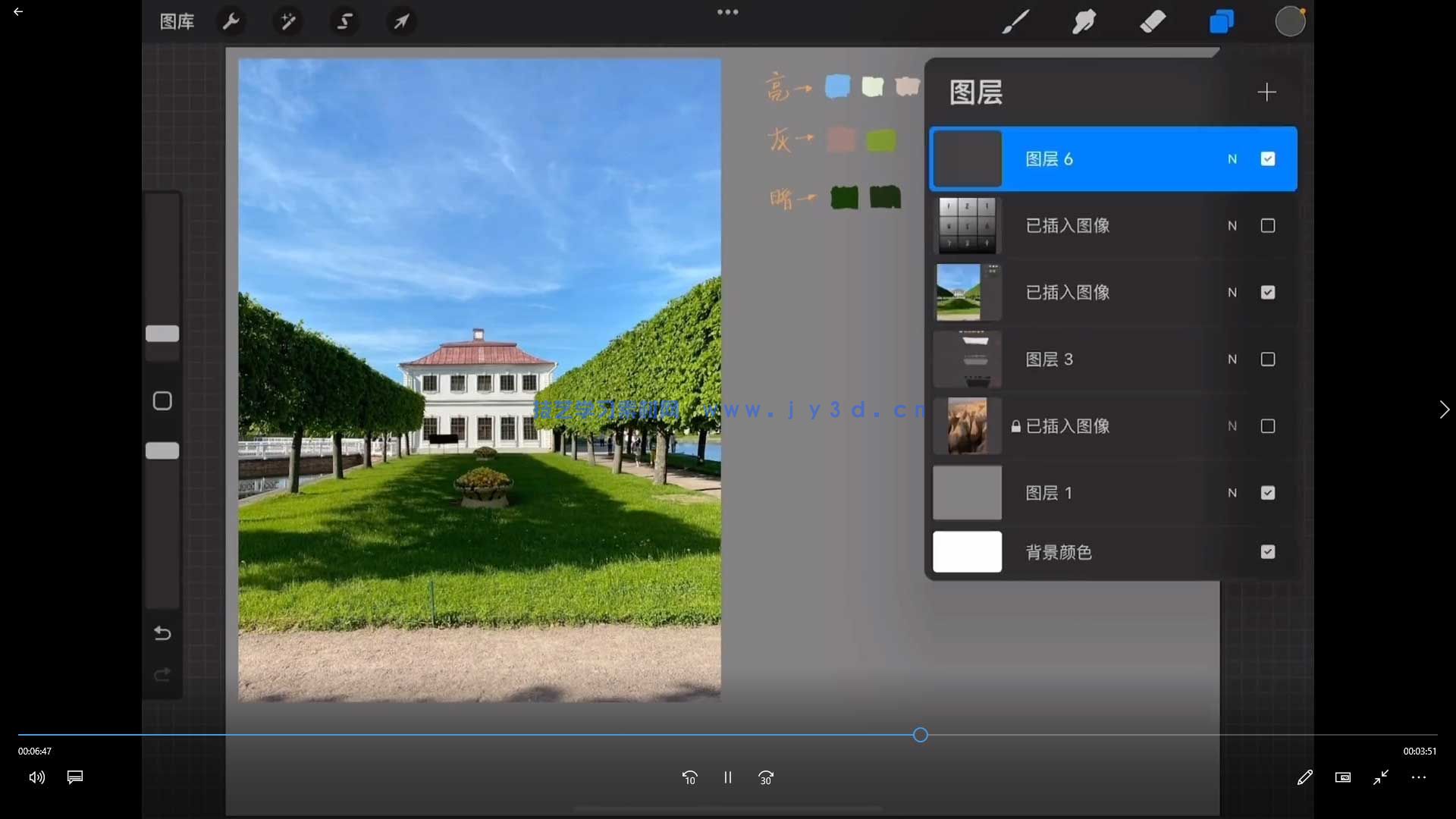
Task: Add a new layer with plus button
Action: pos(1266,93)
